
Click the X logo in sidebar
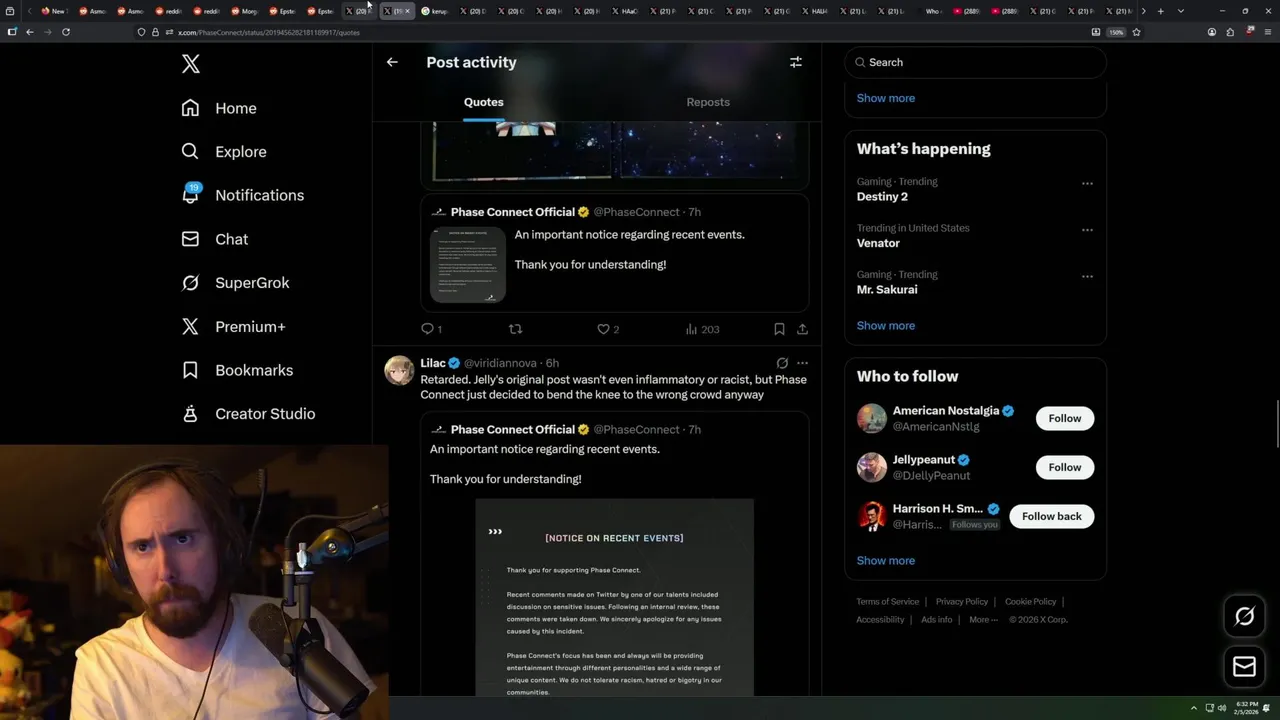click(191, 64)
